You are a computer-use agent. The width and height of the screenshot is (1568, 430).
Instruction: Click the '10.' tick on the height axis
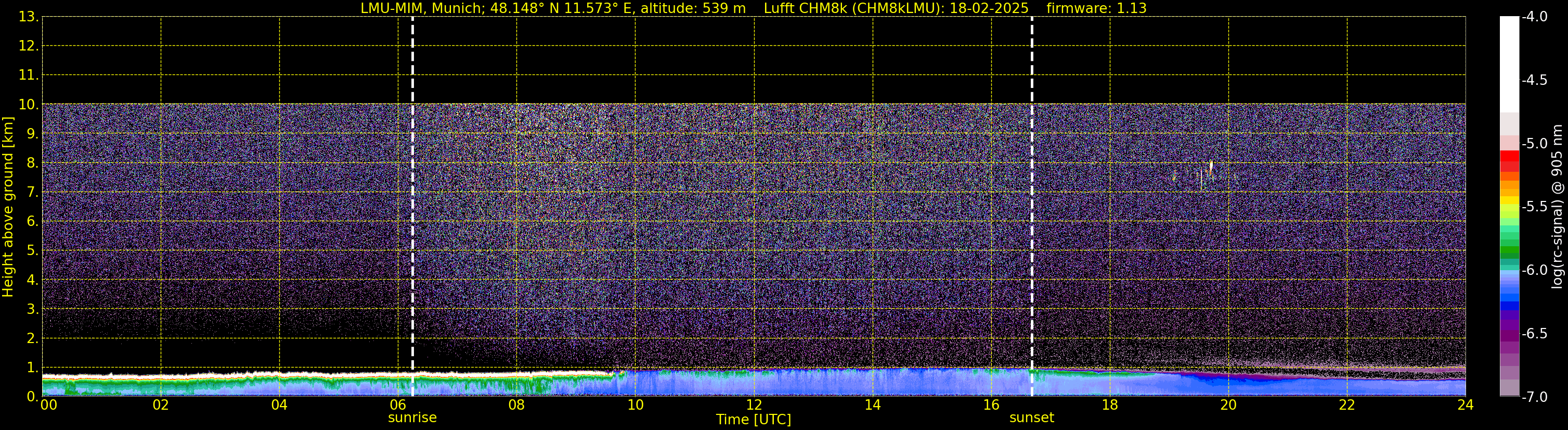[x=29, y=105]
